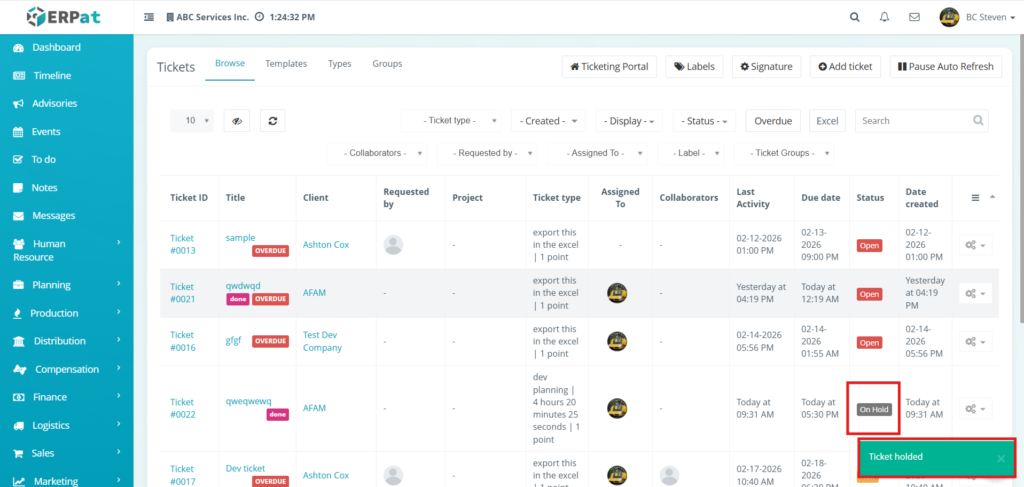Screen dimensions: 1024x487
Task: Toggle the Overdue filter button
Action: coord(773,121)
